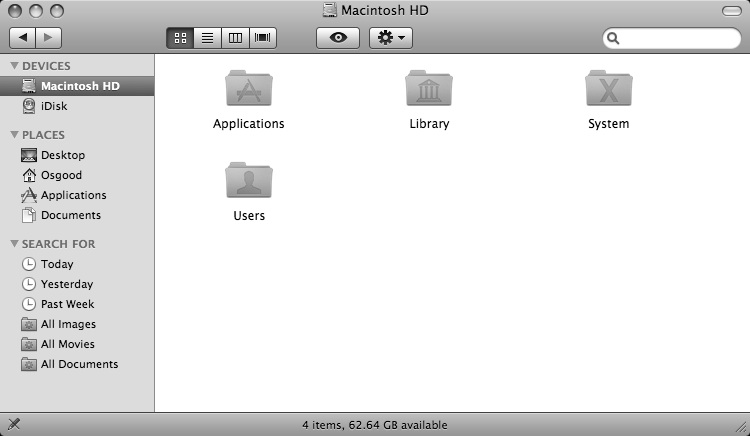
Task: Open the Library folder icon
Action: click(429, 89)
